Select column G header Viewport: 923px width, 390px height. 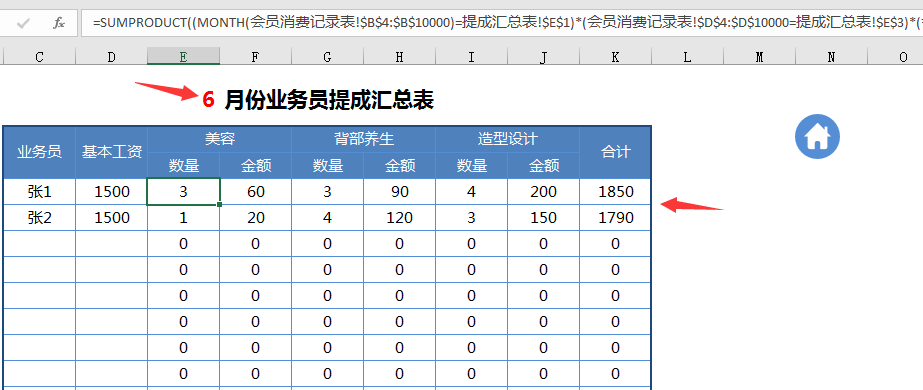point(327,56)
